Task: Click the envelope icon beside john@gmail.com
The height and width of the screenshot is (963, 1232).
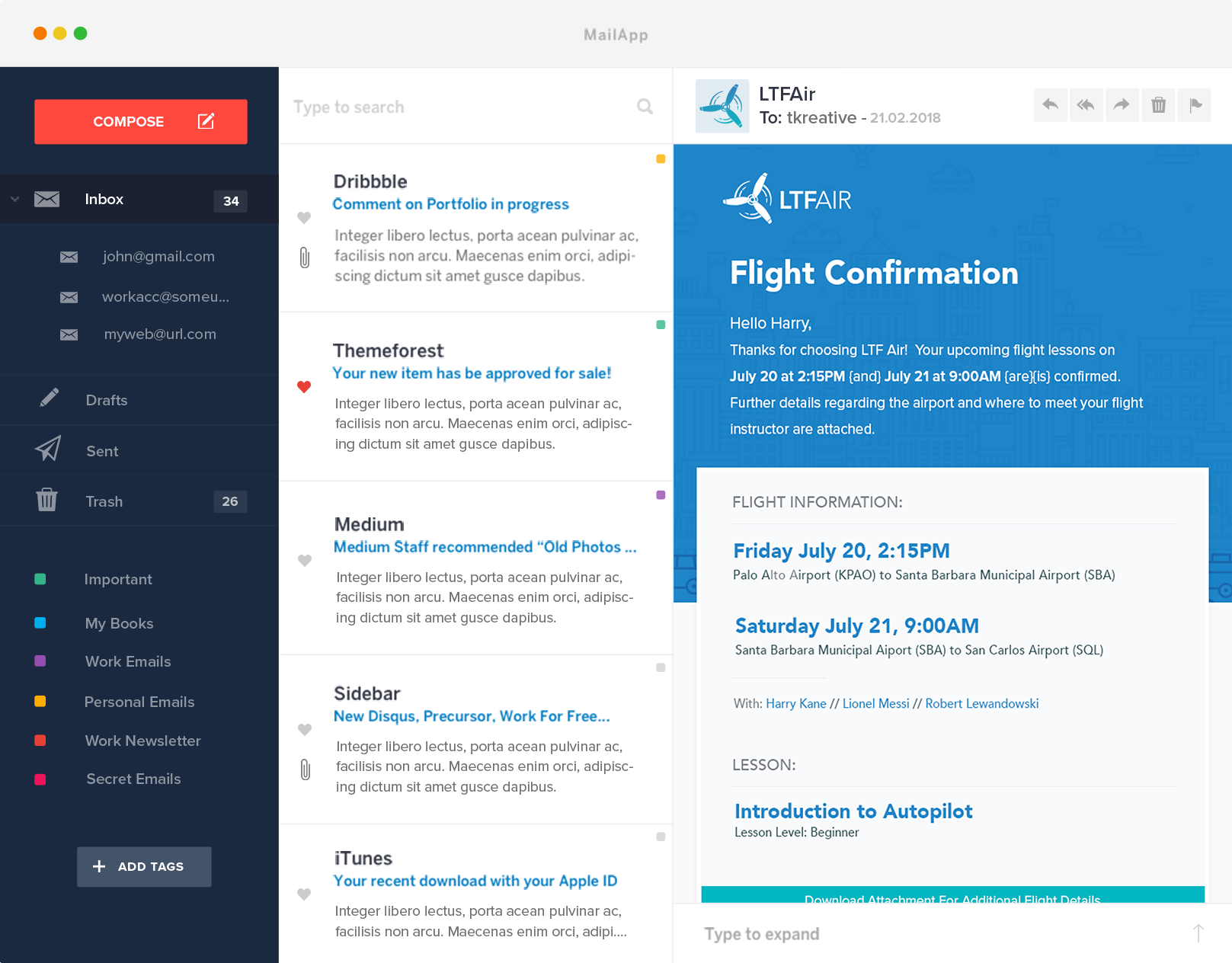Action: tap(69, 257)
